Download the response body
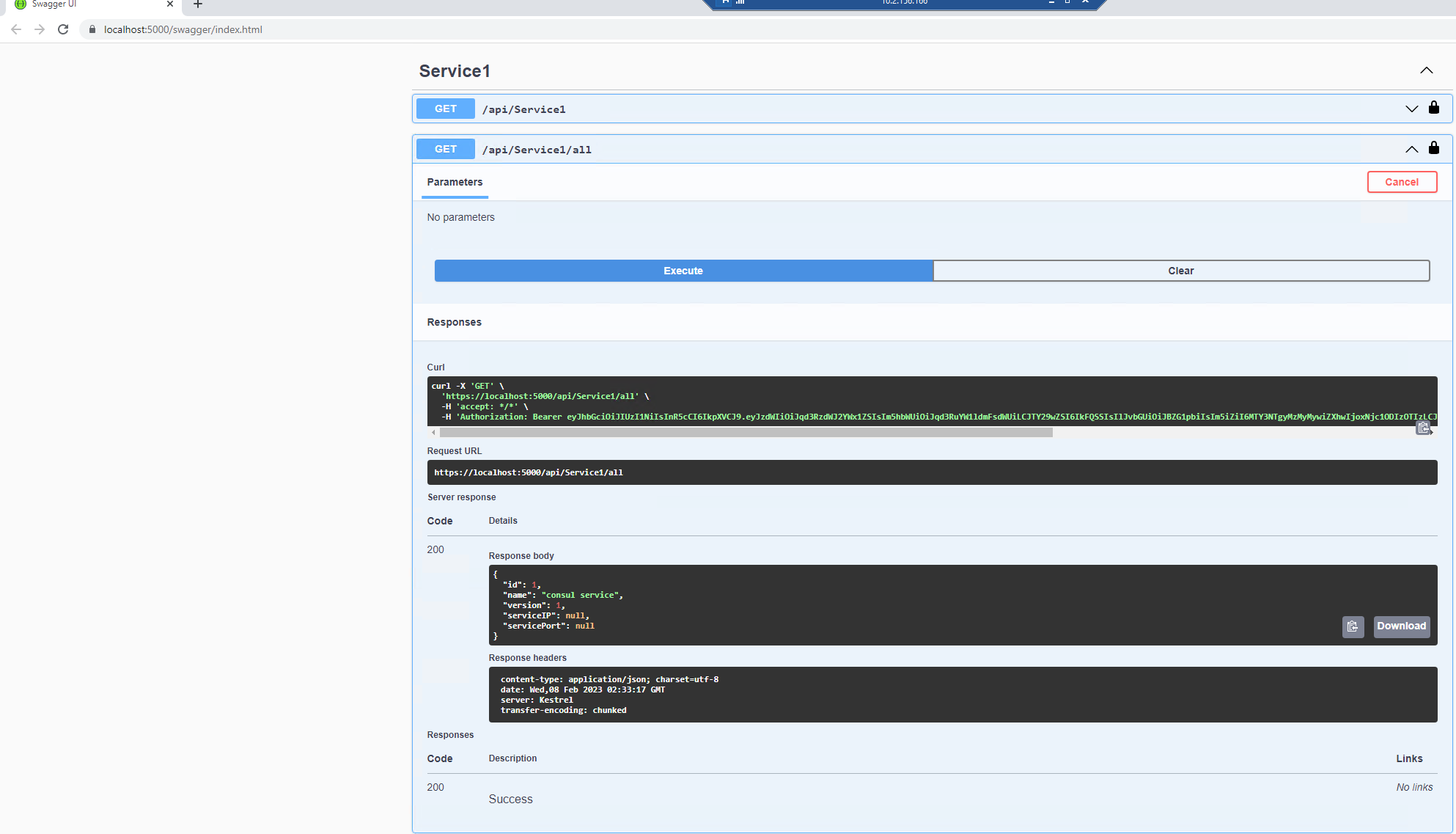 [x=1401, y=626]
